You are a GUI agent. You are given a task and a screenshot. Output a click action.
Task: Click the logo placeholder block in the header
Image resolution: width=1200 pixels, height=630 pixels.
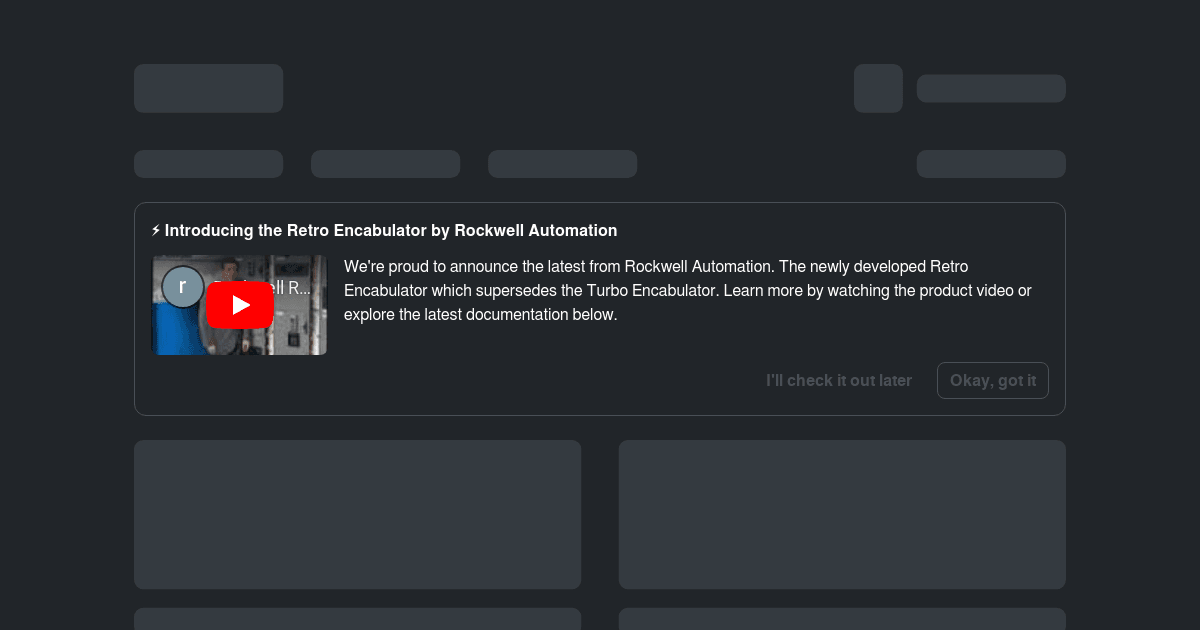[208, 89]
